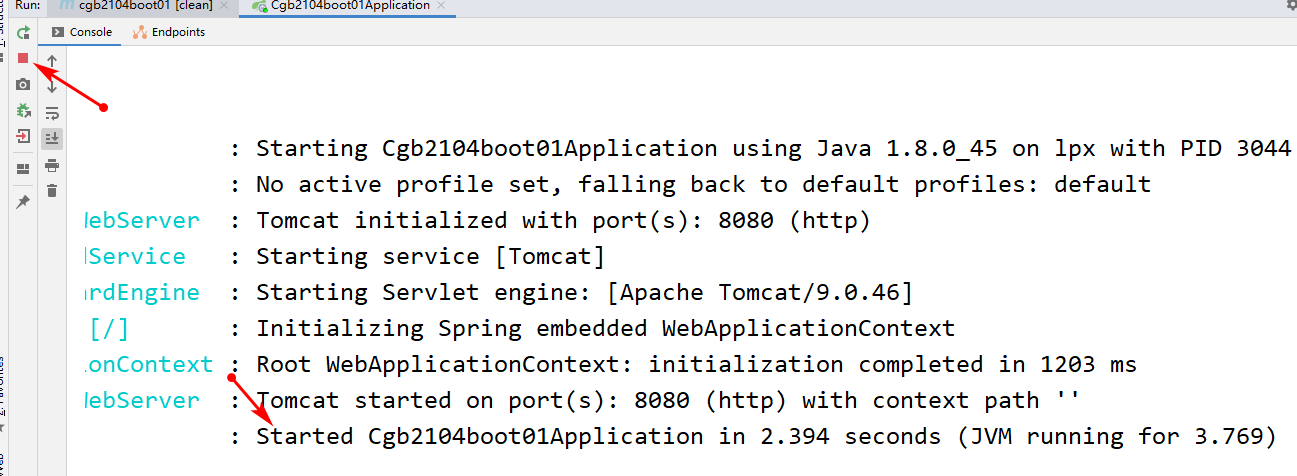Click the camera icon to dump threads
The image size is (1297, 476).
23,84
